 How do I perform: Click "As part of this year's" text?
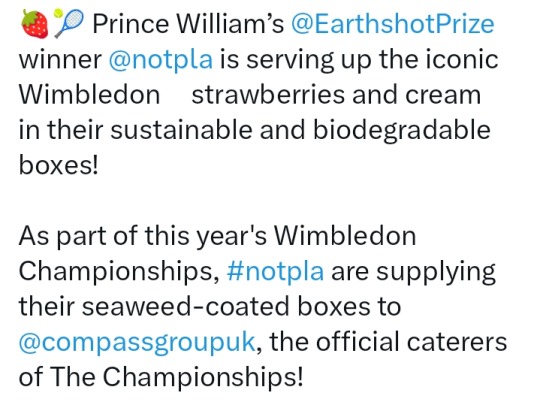143,236
